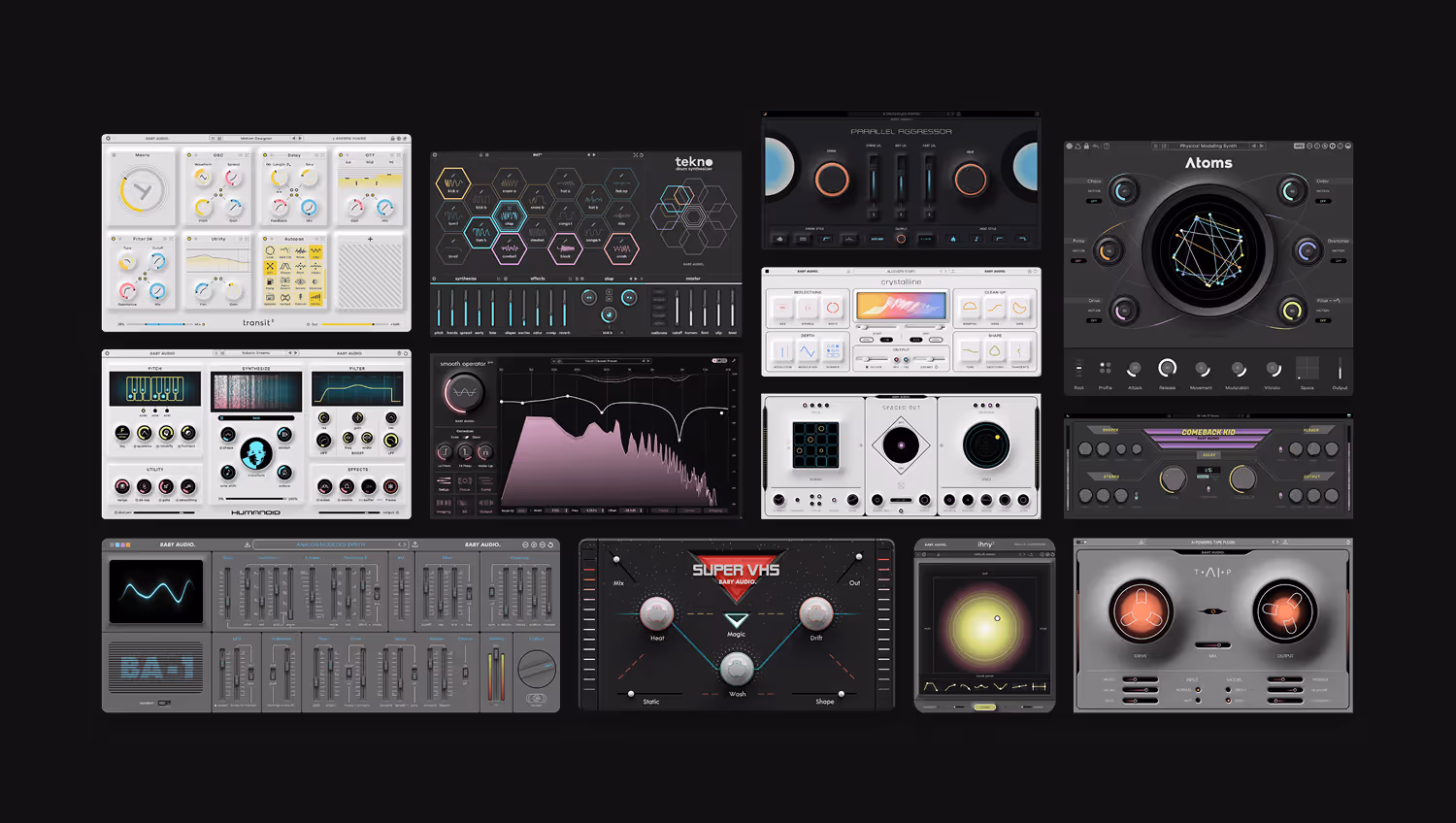Open the preset menu in Crystalline header

coord(902,271)
